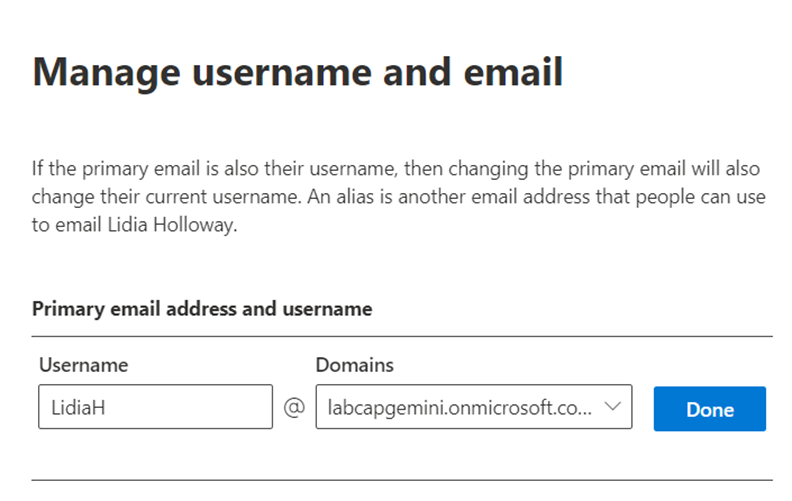Place cursor on LidiaH text

[x=78, y=408]
